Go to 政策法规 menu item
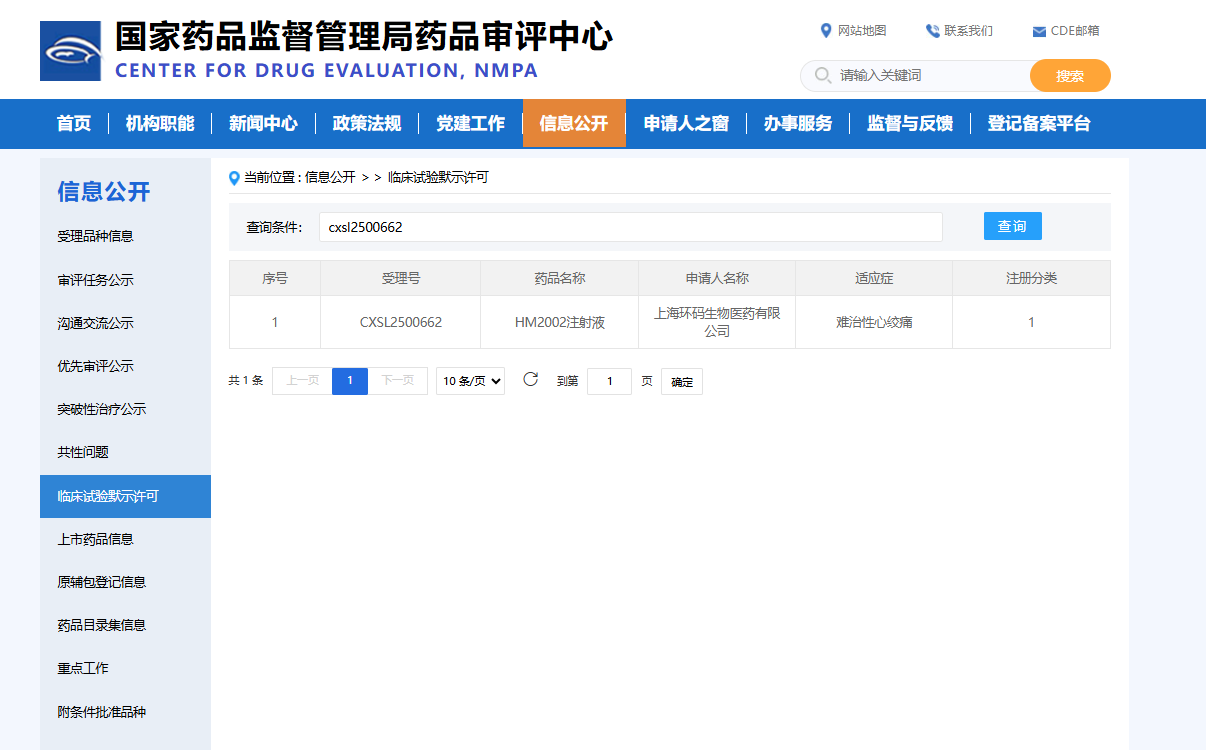 pyautogui.click(x=367, y=124)
